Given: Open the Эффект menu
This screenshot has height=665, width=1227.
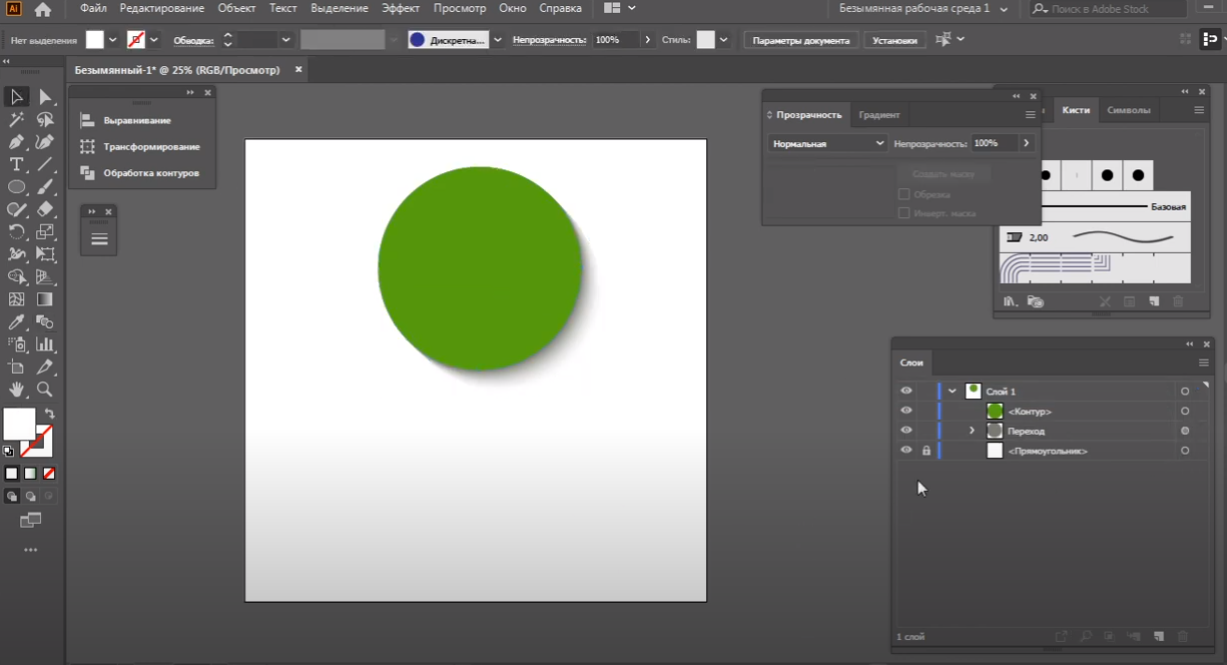Looking at the screenshot, I should (400, 8).
